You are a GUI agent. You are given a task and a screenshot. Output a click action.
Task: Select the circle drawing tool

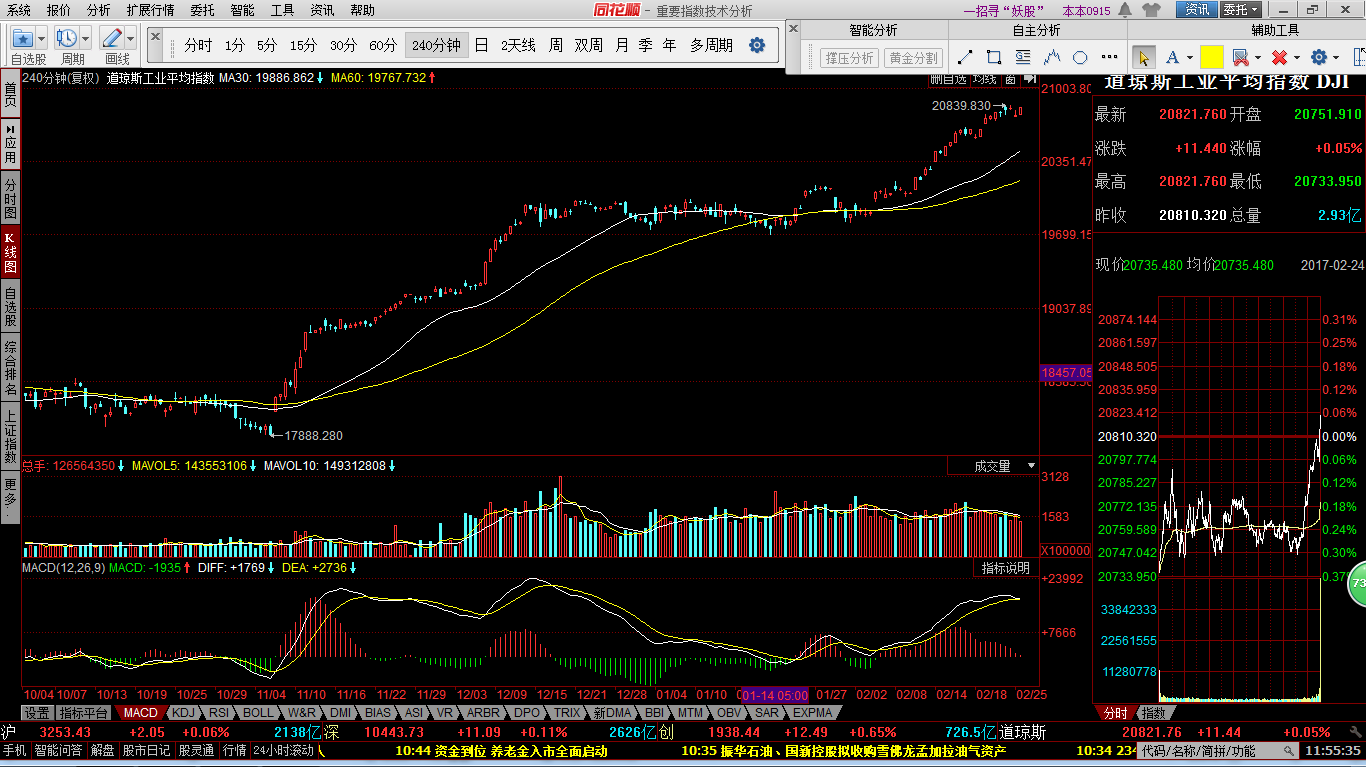click(x=1080, y=57)
